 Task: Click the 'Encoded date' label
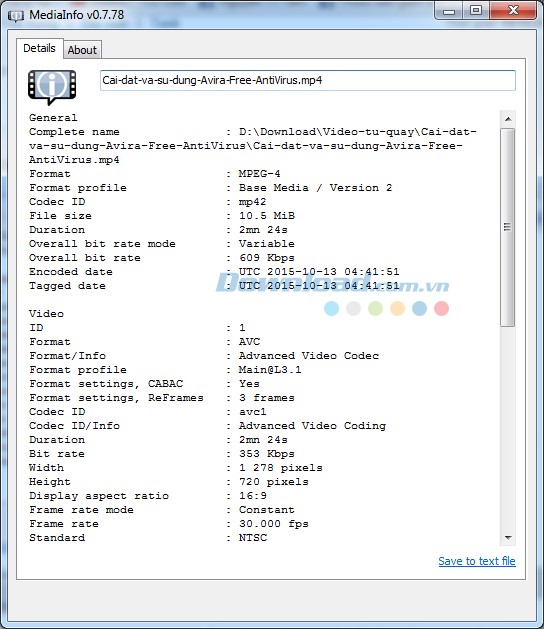pyautogui.click(x=71, y=272)
